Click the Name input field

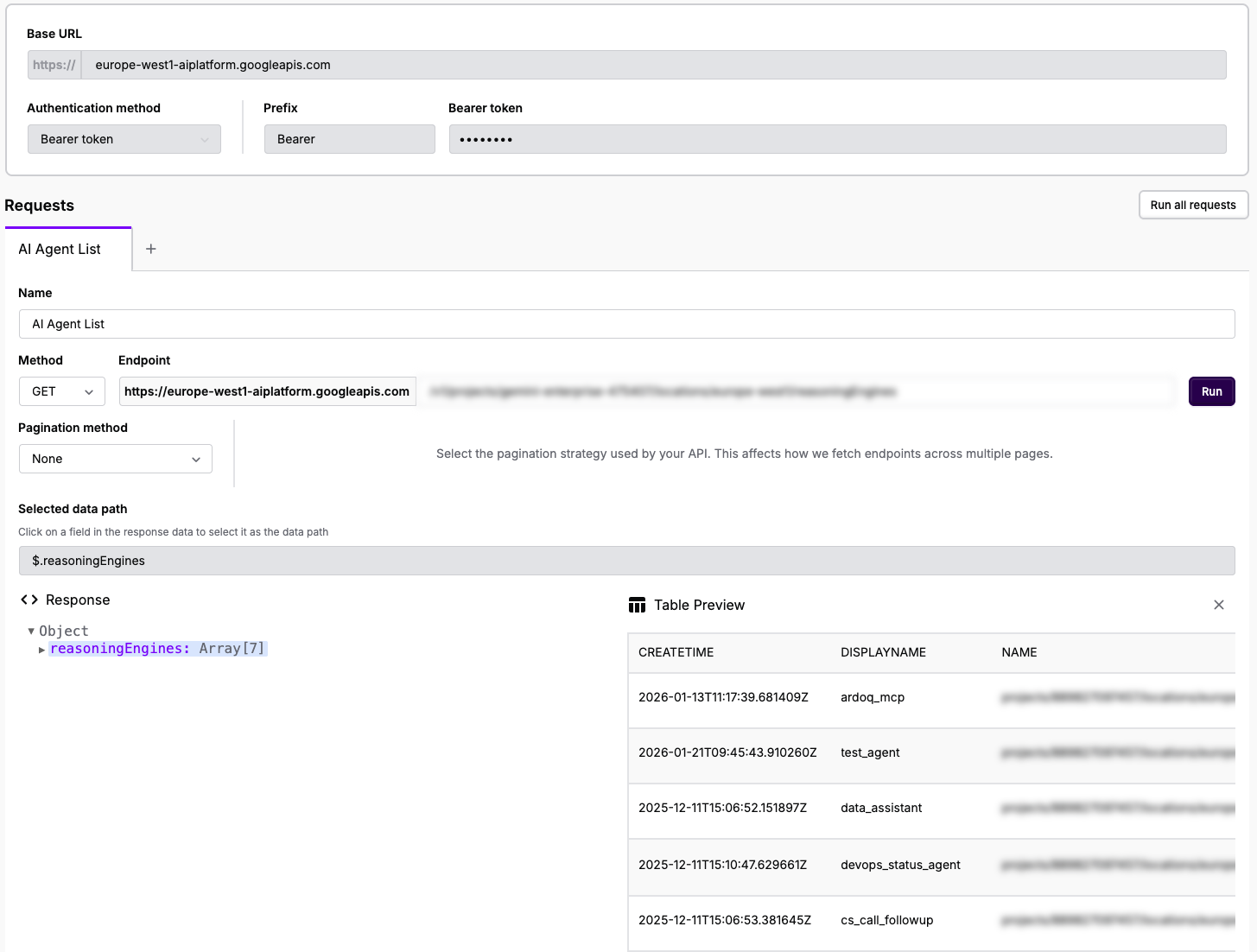click(626, 324)
